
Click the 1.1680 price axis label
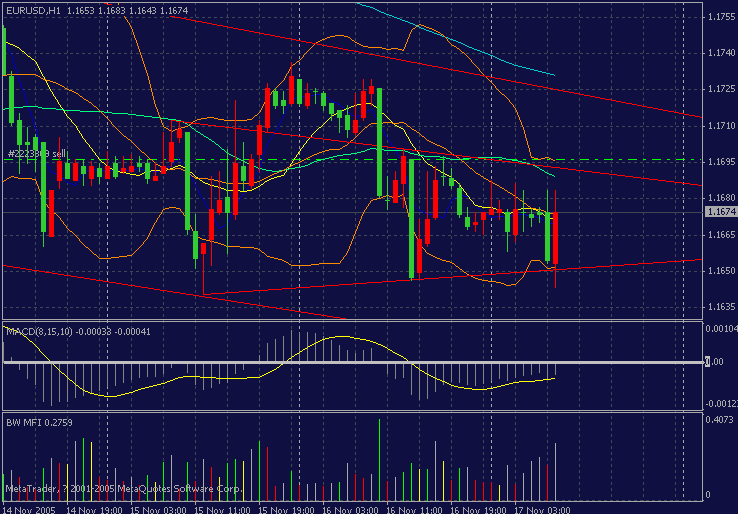pos(722,198)
